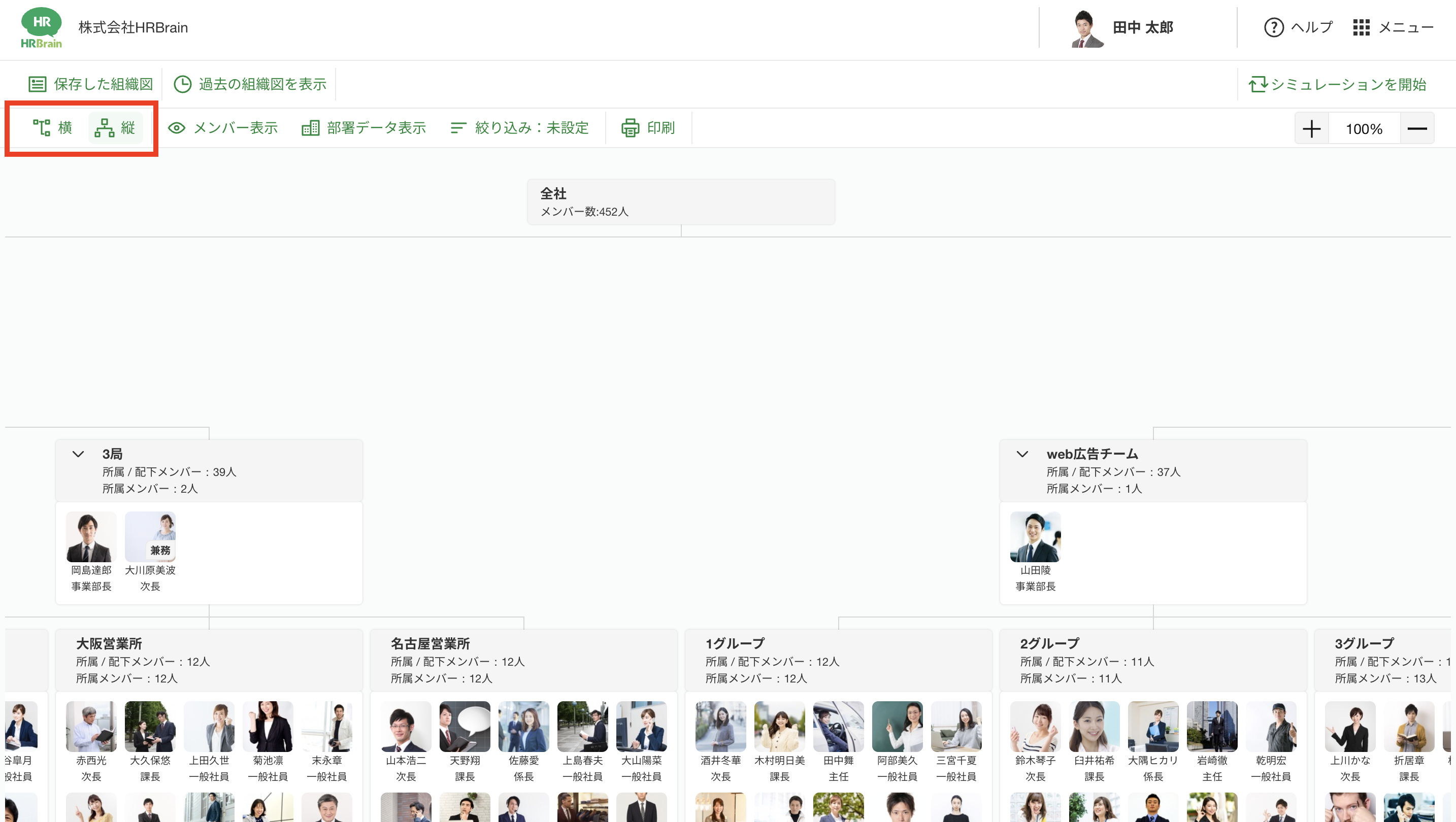Open 田中舞's member photo
This screenshot has width=1456, height=822.
click(x=838, y=727)
